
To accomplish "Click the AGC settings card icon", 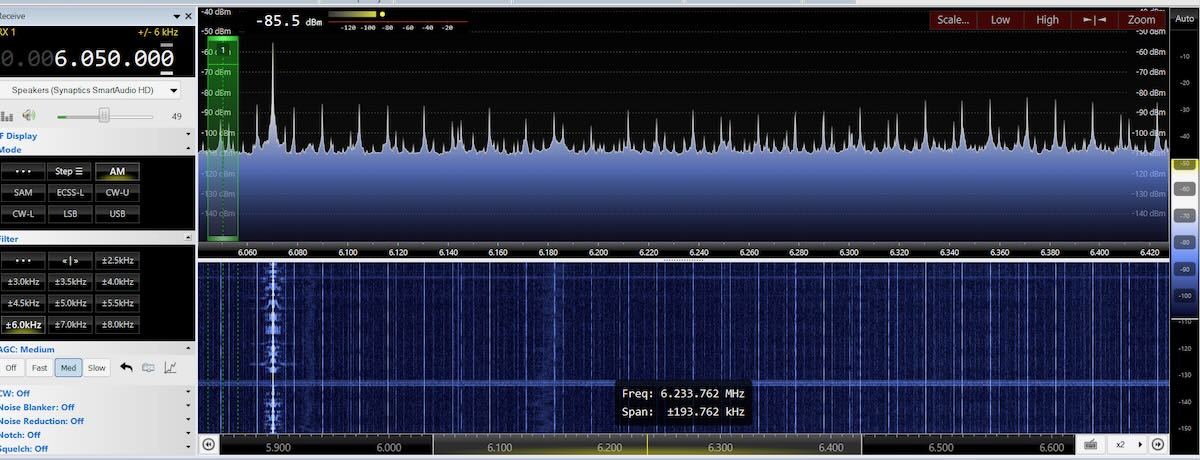I will (149, 368).
